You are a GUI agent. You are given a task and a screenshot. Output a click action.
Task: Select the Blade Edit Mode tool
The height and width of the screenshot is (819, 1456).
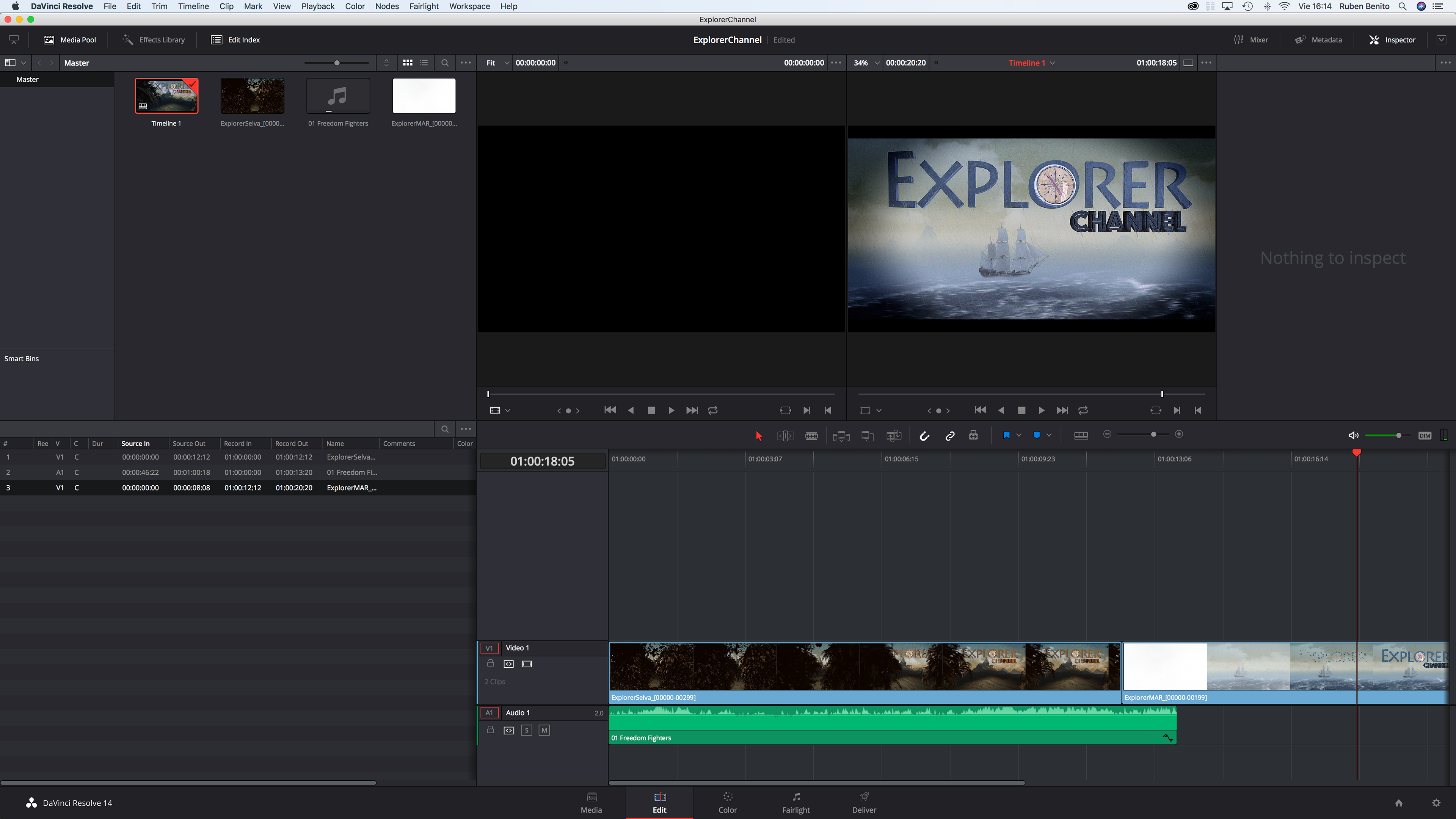[811, 435]
